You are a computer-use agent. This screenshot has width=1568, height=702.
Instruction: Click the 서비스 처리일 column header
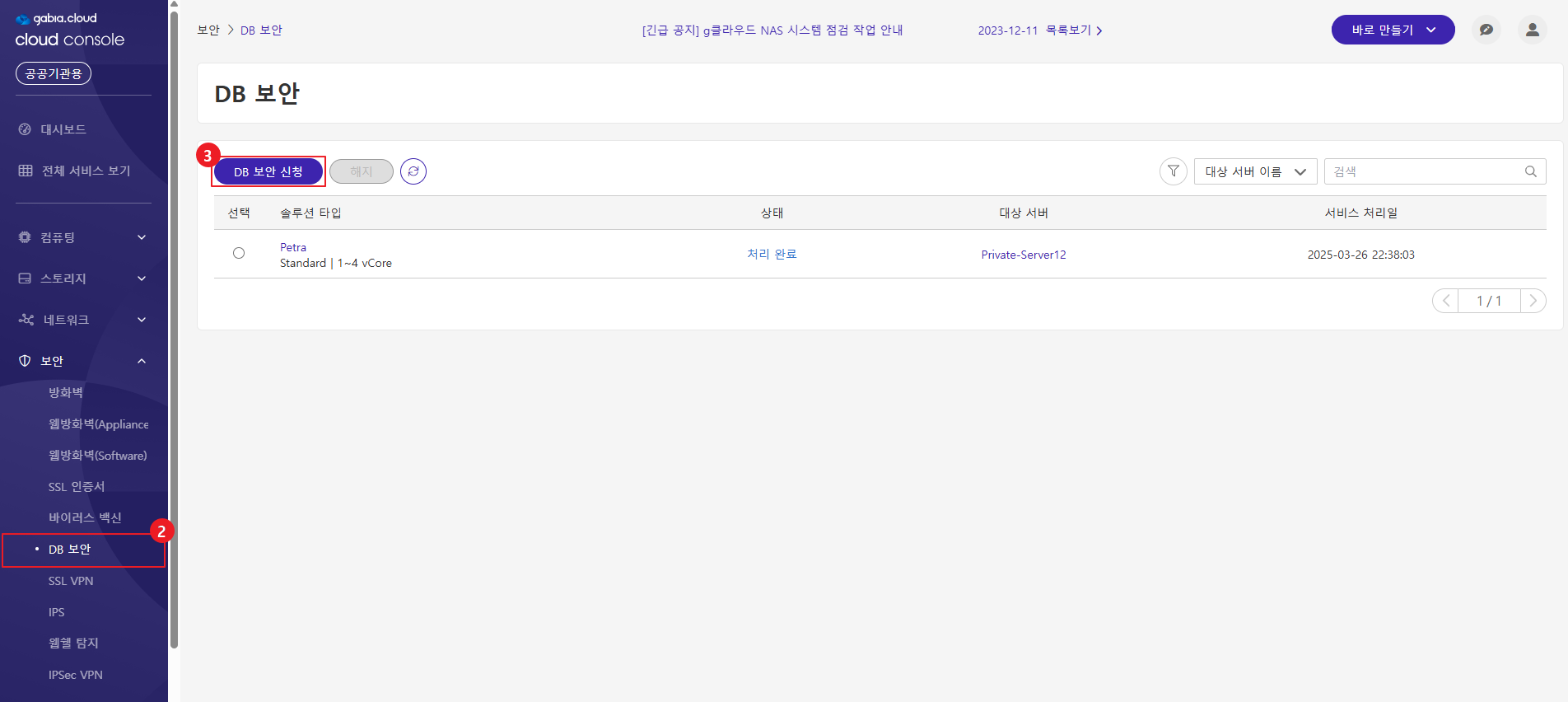(1361, 213)
